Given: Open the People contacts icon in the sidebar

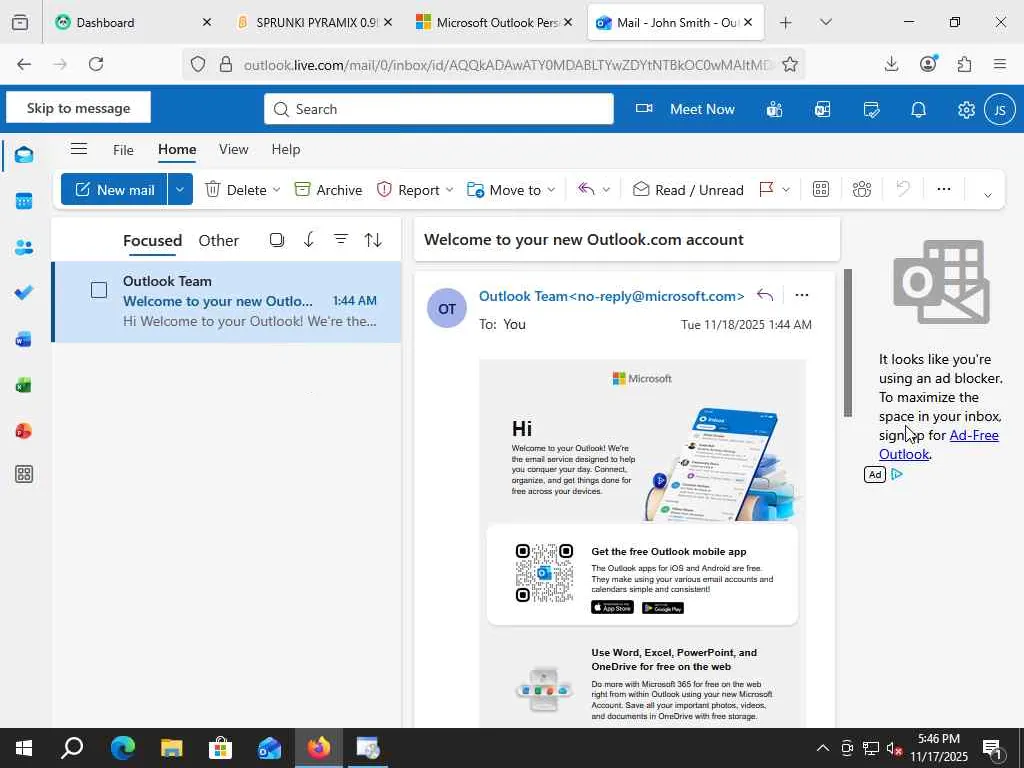Looking at the screenshot, I should 24,248.
